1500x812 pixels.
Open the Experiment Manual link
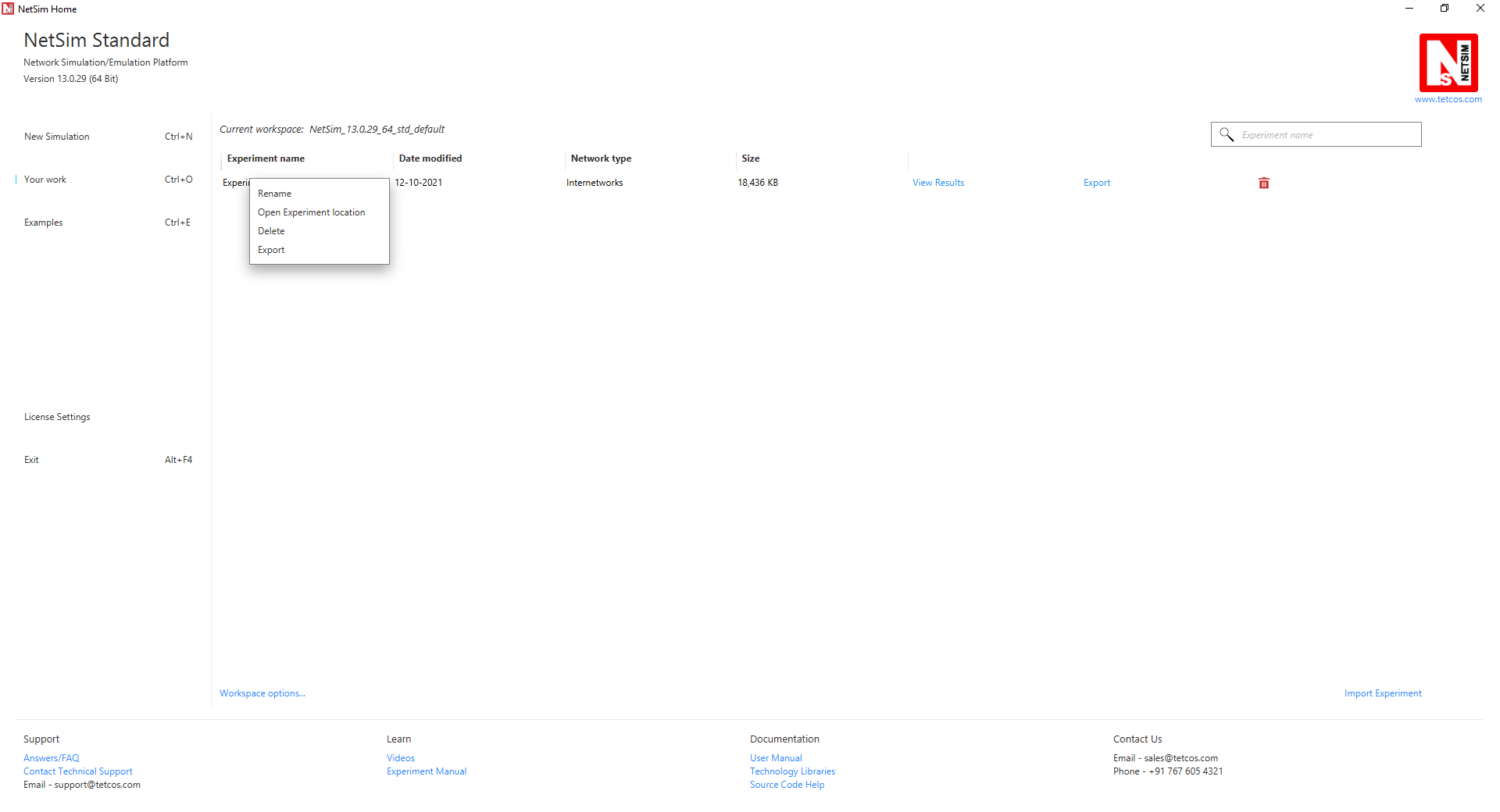tap(427, 771)
